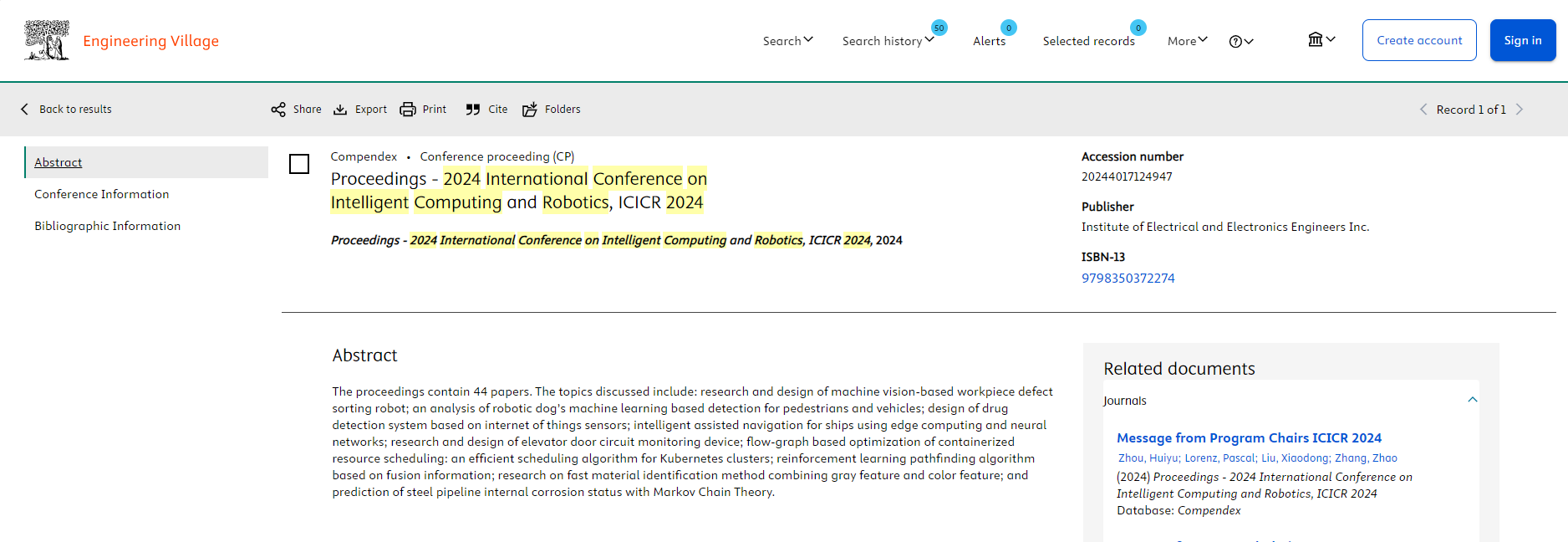Expand the Search dropdown menu

click(x=787, y=41)
